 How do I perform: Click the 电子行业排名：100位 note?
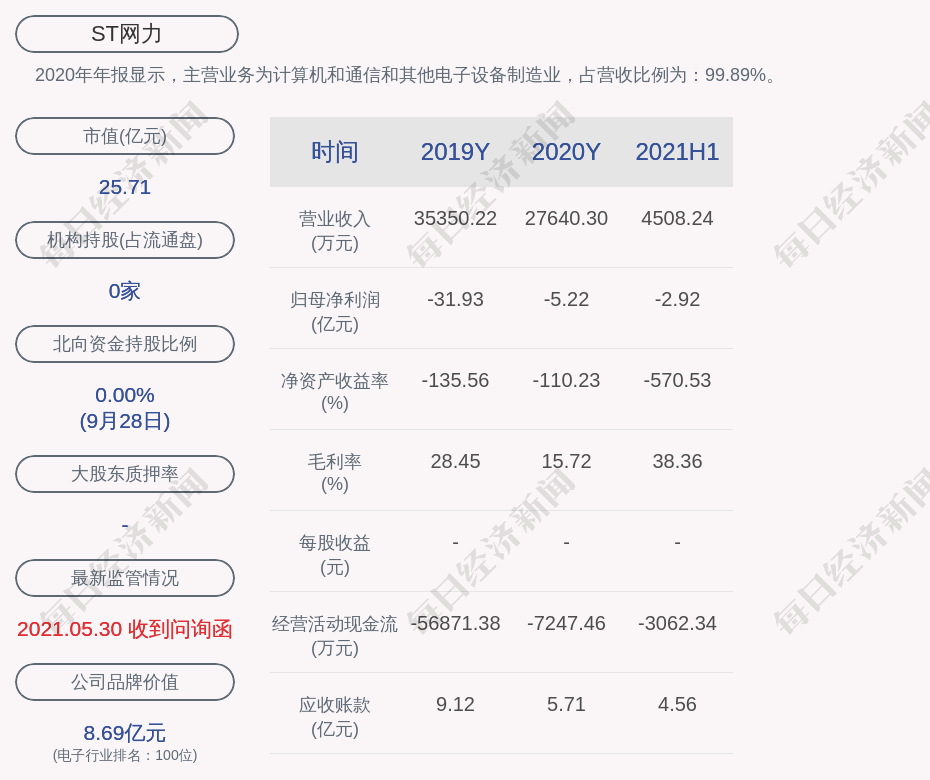pyautogui.click(x=125, y=756)
